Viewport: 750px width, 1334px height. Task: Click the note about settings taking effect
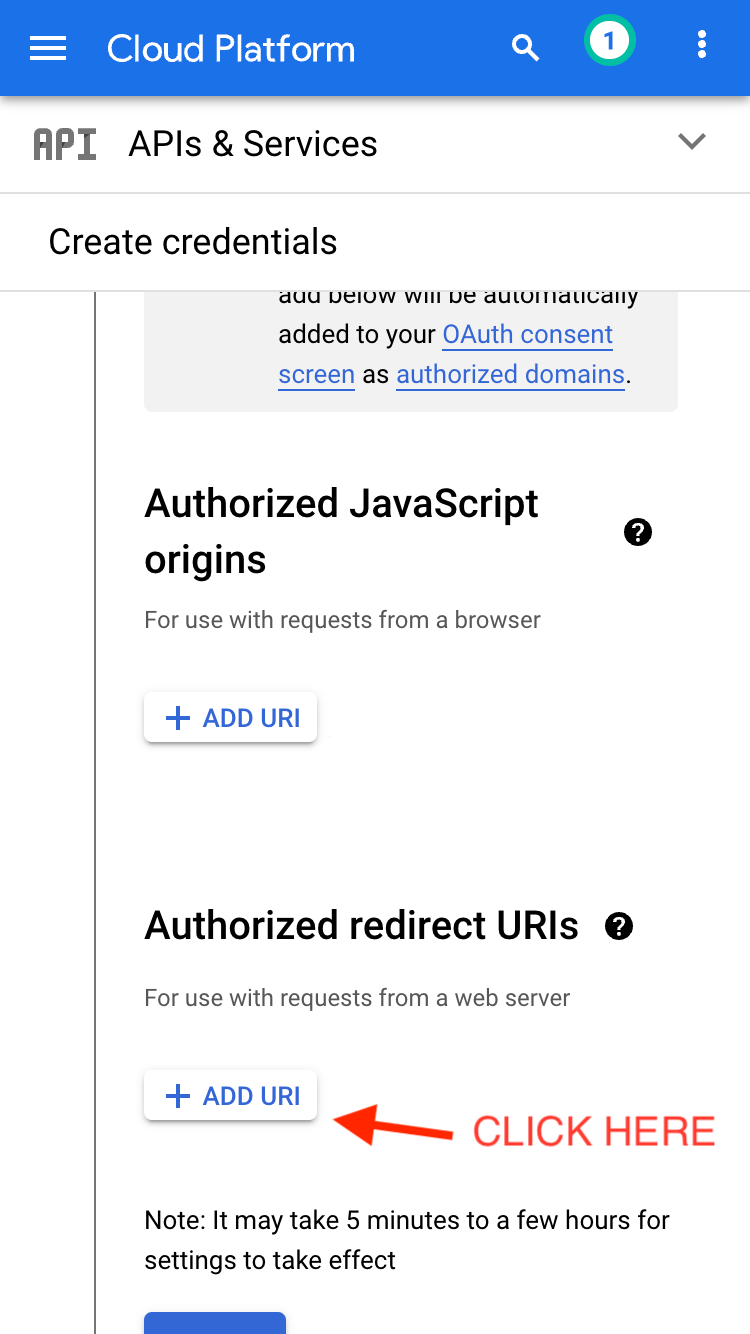tap(407, 1239)
